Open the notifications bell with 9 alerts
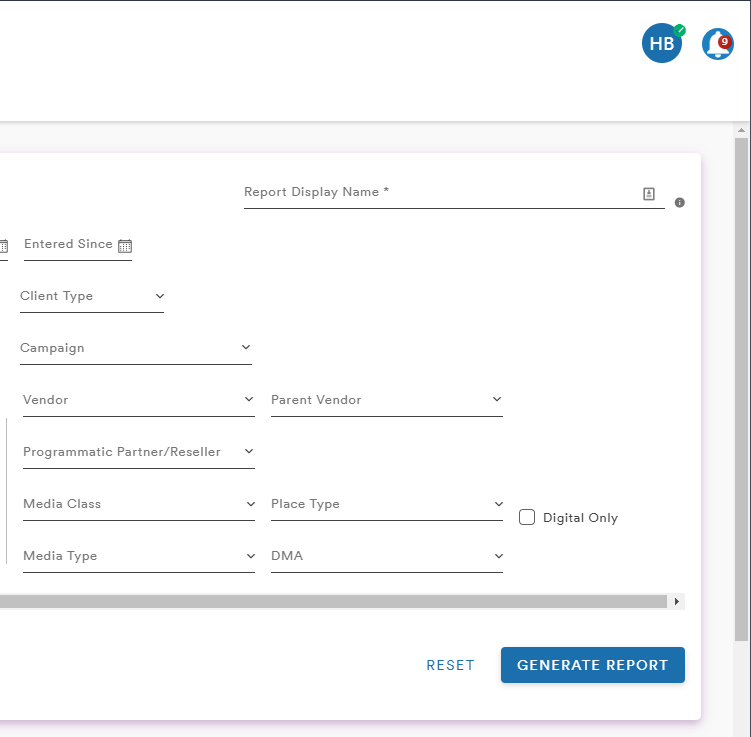Viewport: 751px width, 737px height. tap(717, 44)
